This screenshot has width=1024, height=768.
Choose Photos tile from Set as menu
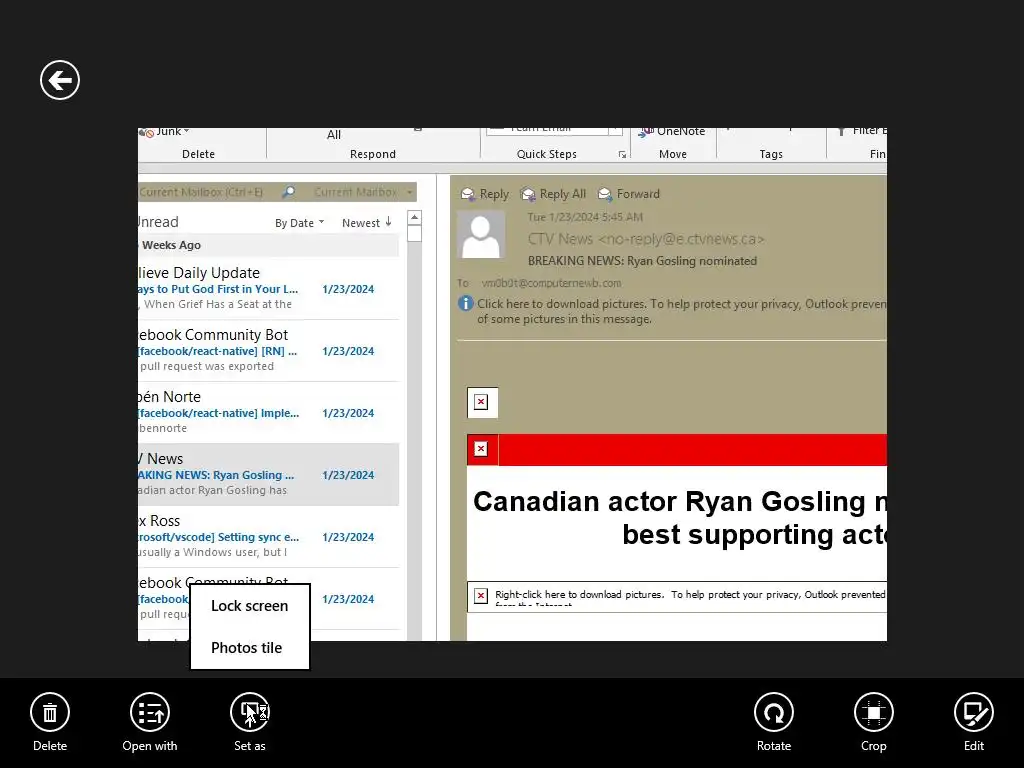(249, 648)
